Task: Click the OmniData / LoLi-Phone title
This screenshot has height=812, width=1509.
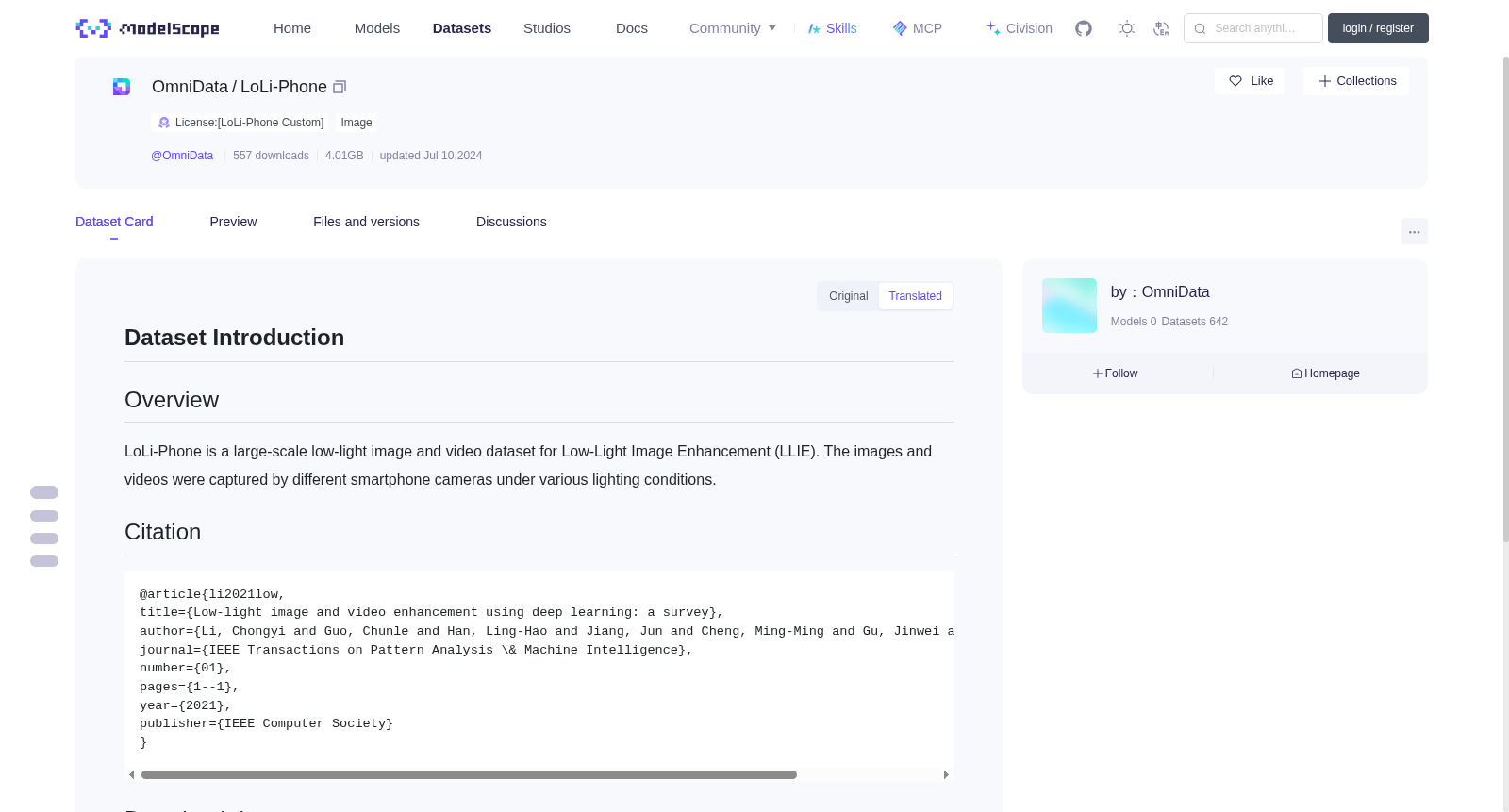Action: coord(240,87)
